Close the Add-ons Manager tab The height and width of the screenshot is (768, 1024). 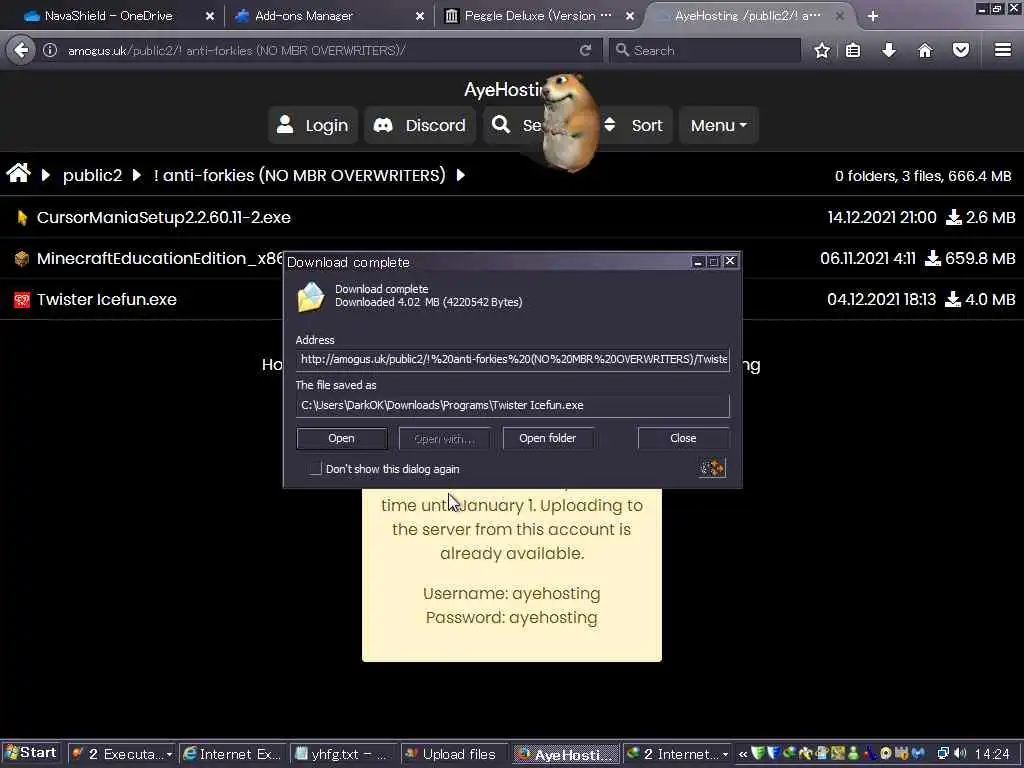[420, 16]
